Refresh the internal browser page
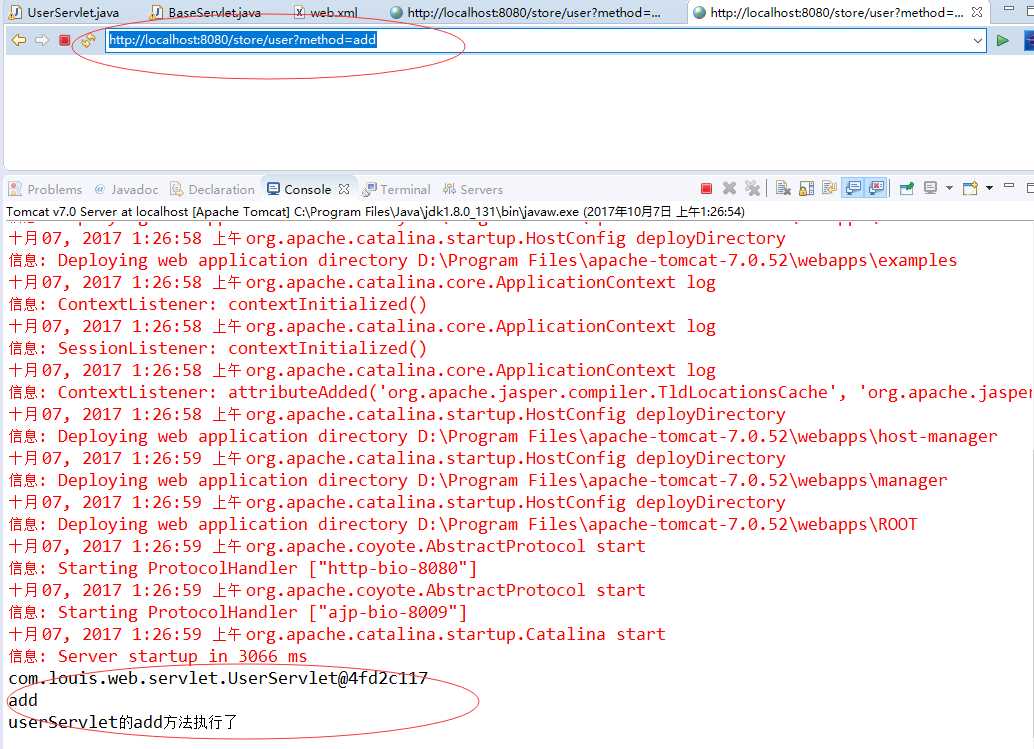Screen dimensions: 1034x749 pyautogui.click(x=88, y=40)
